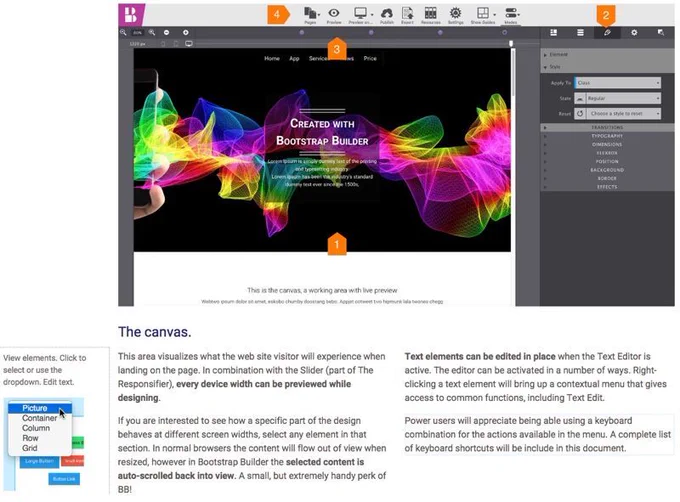The width and height of the screenshot is (680, 502).
Task: Click the reset circular arrow icon
Action: [x=580, y=114]
